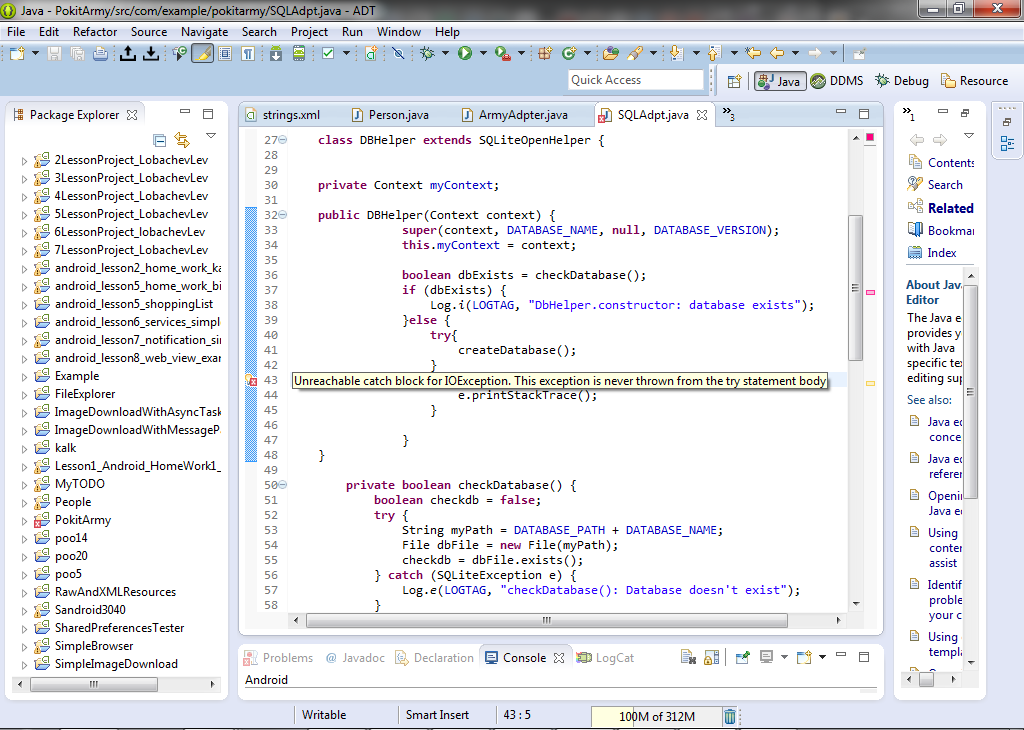
Task: Click the Quick Access search field
Action: pyautogui.click(x=636, y=80)
